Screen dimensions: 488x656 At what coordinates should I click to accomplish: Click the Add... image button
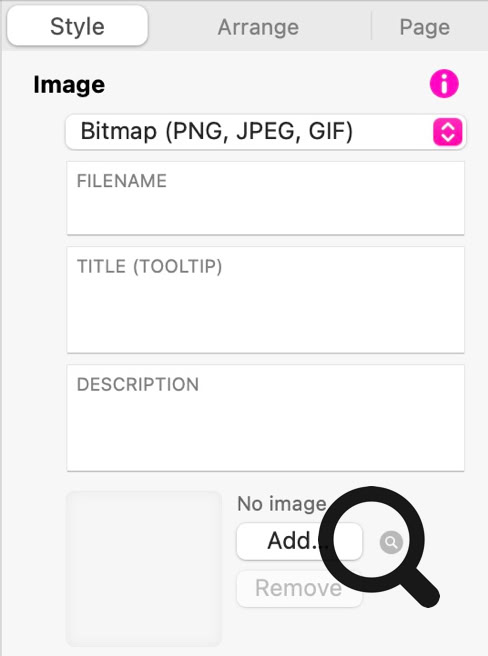coord(299,541)
